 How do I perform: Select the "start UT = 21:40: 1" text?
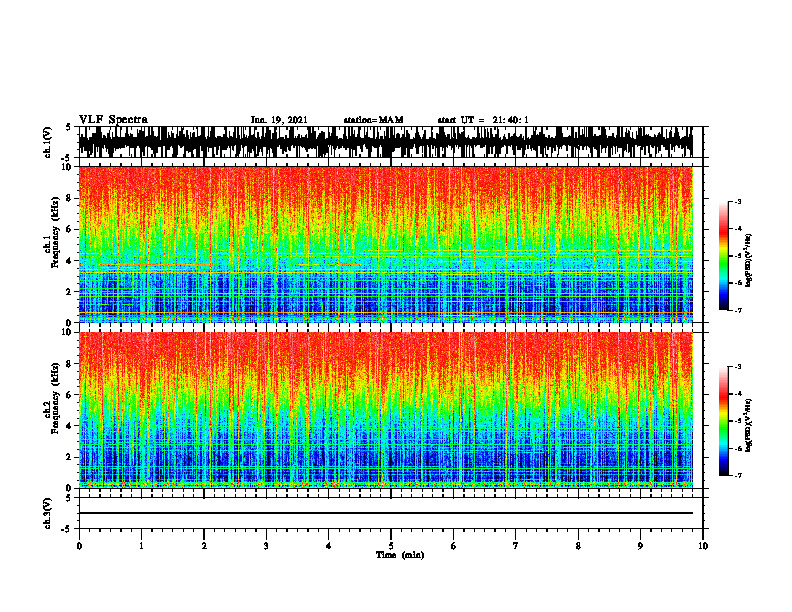point(483,120)
